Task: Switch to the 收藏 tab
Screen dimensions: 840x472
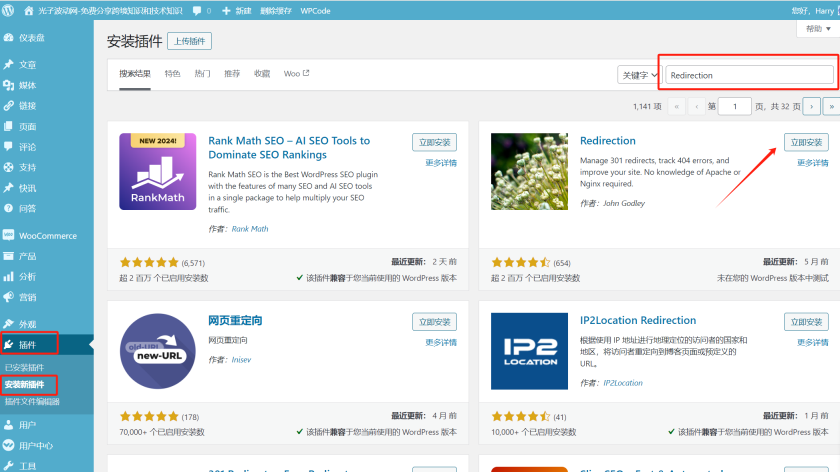Action: 262,74
